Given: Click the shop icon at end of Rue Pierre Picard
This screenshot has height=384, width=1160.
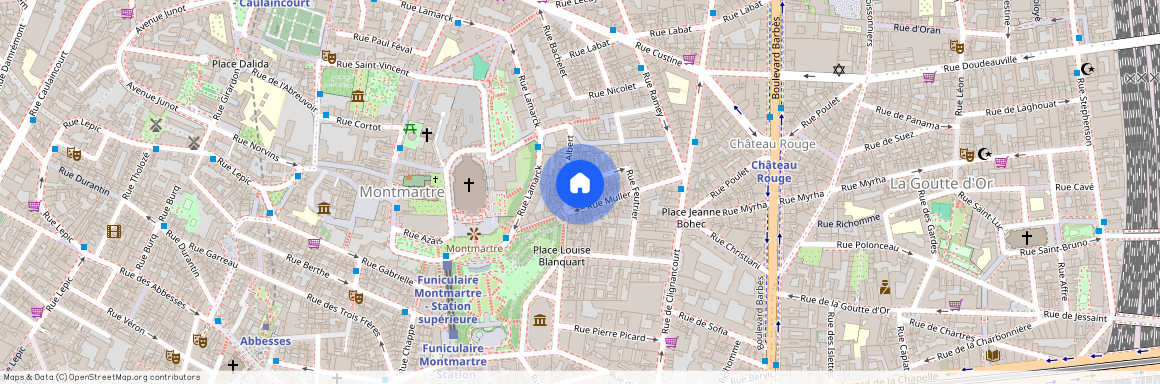Looking at the screenshot, I should pos(672,342).
